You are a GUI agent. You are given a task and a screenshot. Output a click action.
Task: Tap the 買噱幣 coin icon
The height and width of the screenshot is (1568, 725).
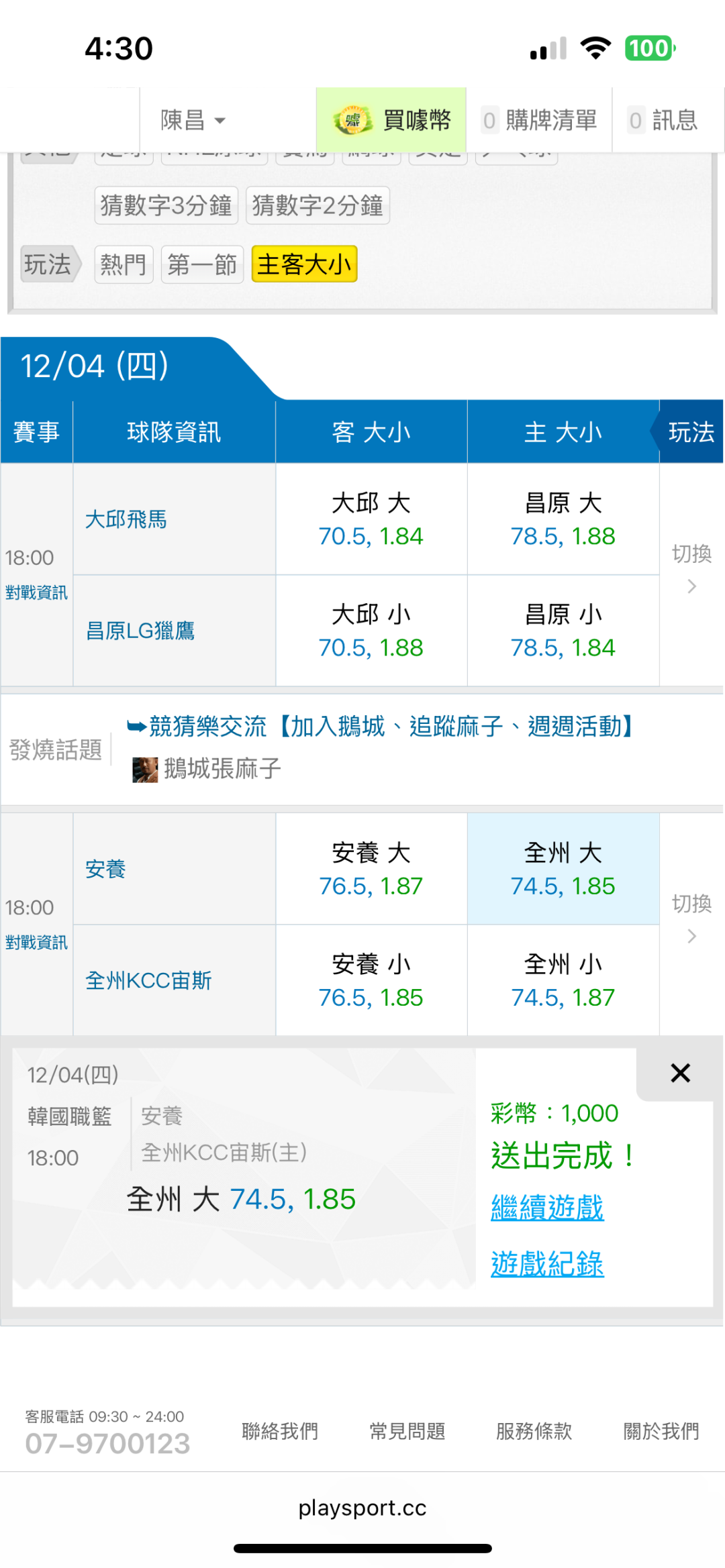(352, 120)
